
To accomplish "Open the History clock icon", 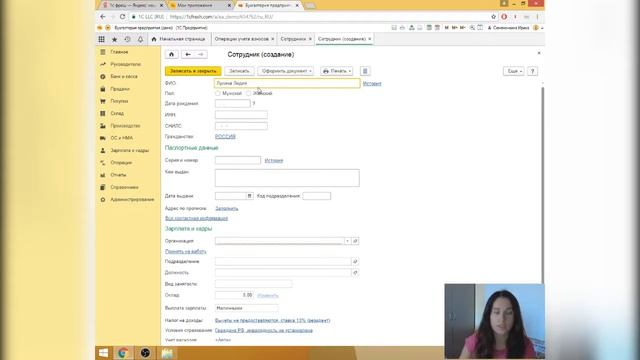I will click(x=127, y=39).
